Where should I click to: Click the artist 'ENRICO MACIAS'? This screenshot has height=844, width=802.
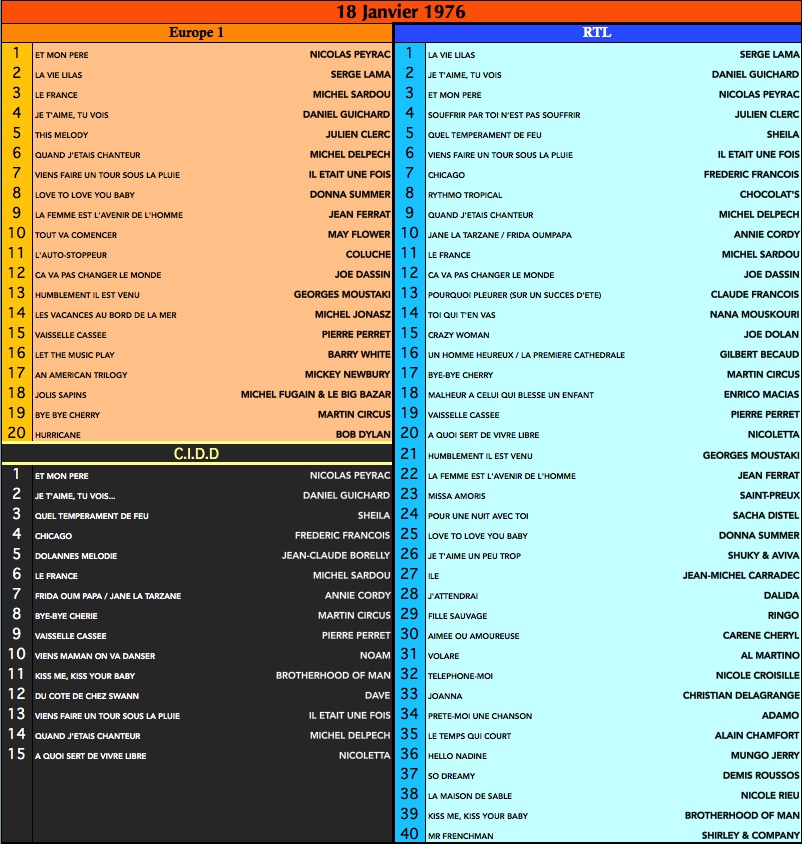(762, 395)
